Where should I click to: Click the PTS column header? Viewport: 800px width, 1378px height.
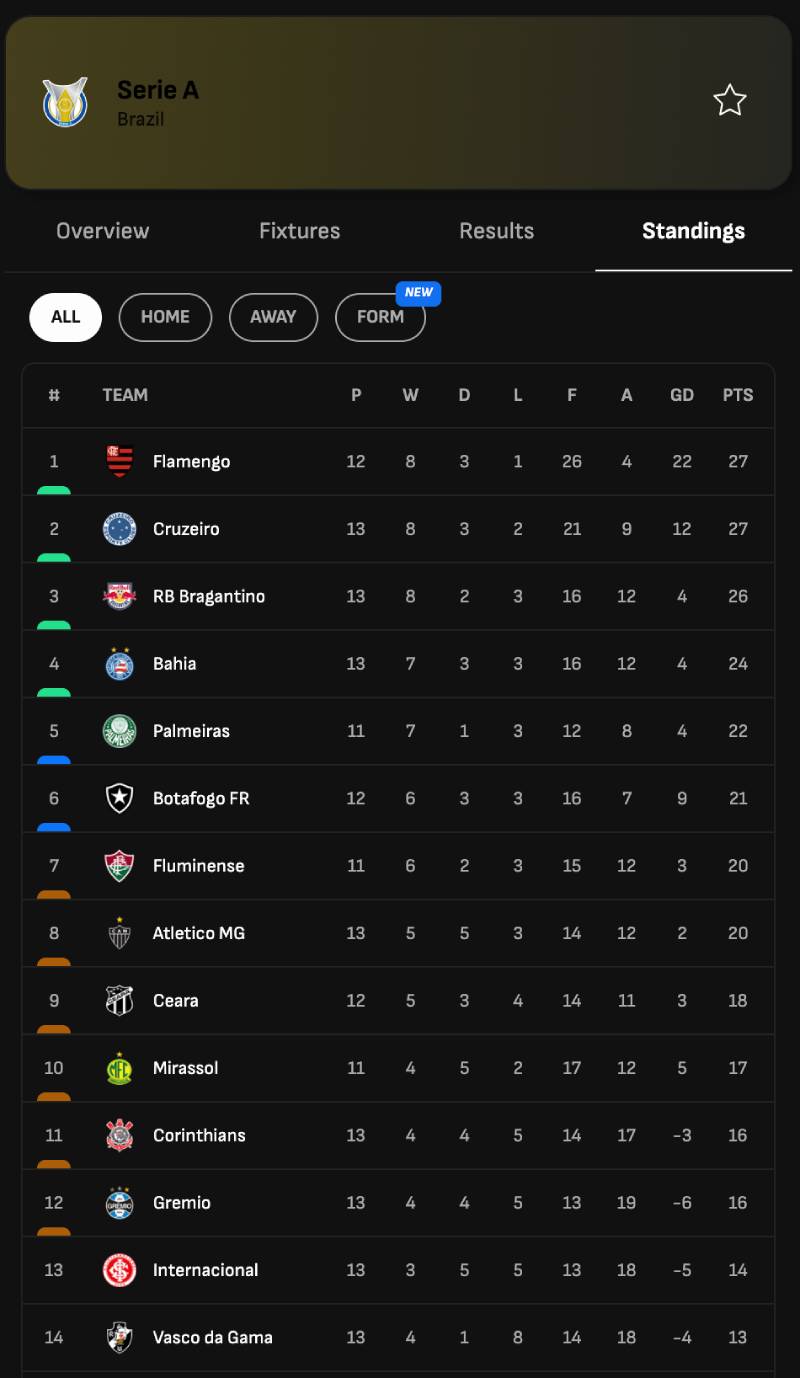coord(738,395)
